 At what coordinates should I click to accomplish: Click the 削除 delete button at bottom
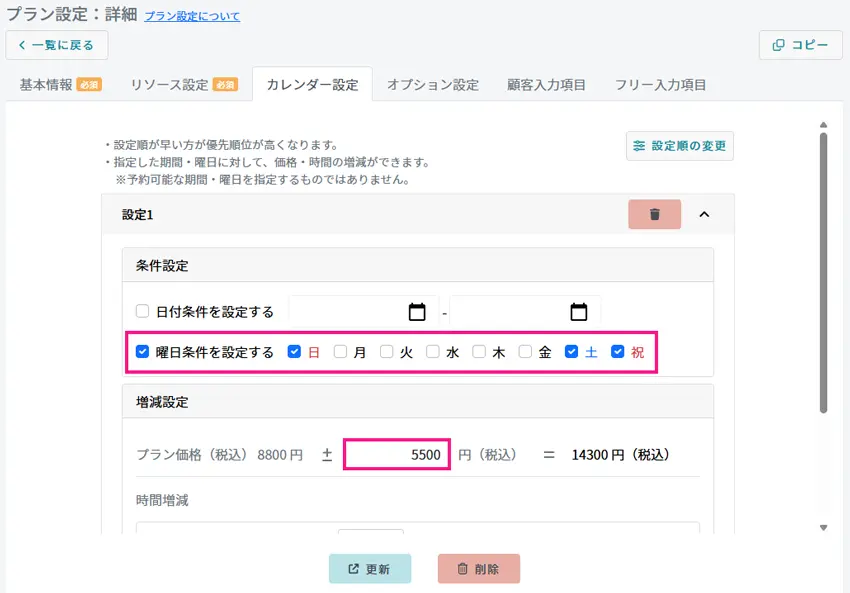479,569
